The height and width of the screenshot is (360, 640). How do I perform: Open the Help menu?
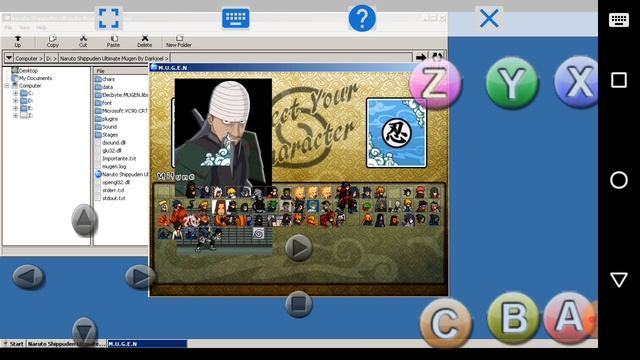tap(41, 28)
